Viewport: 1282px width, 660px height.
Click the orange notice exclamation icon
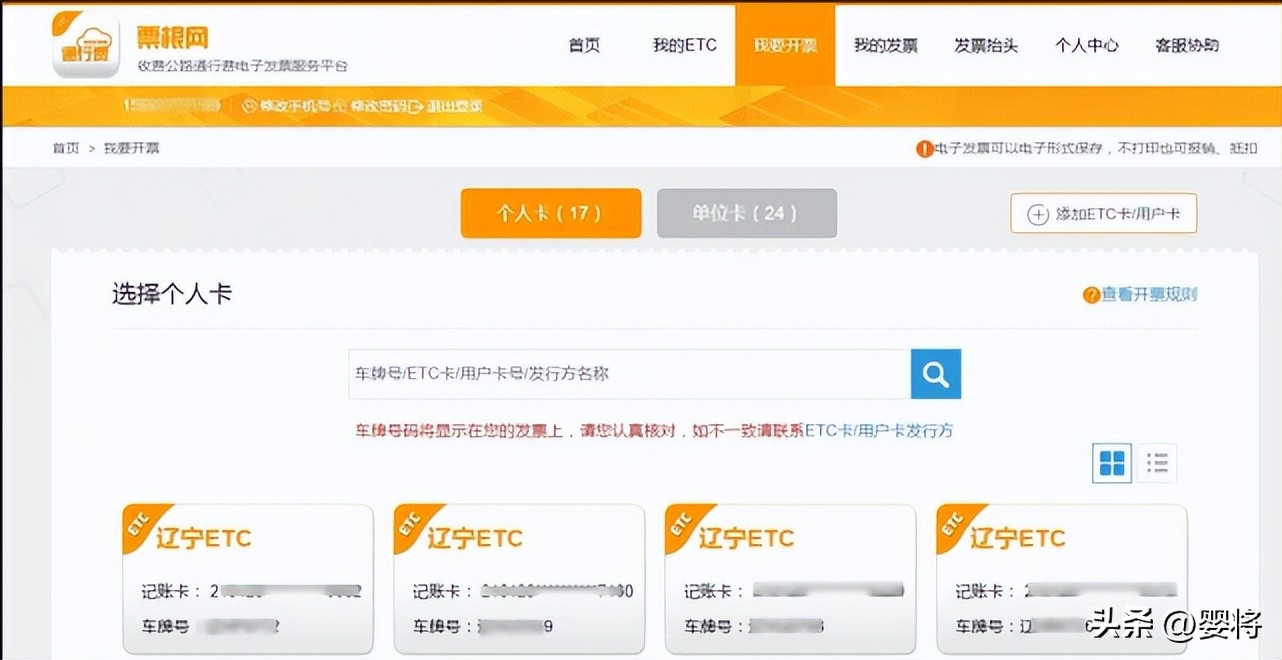923,148
